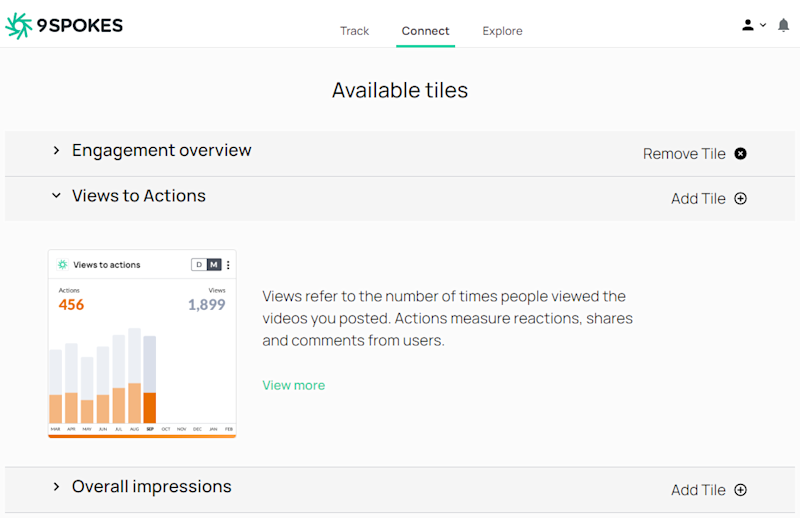The height and width of the screenshot is (518, 800).
Task: Switch the tile to monthly (M) view
Action: [x=214, y=265]
